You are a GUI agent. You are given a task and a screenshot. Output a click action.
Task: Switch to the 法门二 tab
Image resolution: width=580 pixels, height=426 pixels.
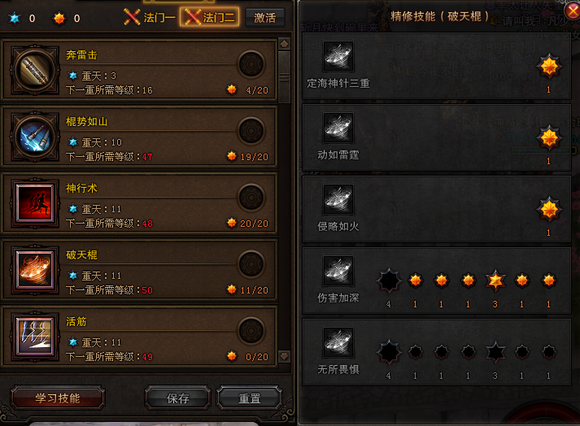click(210, 17)
